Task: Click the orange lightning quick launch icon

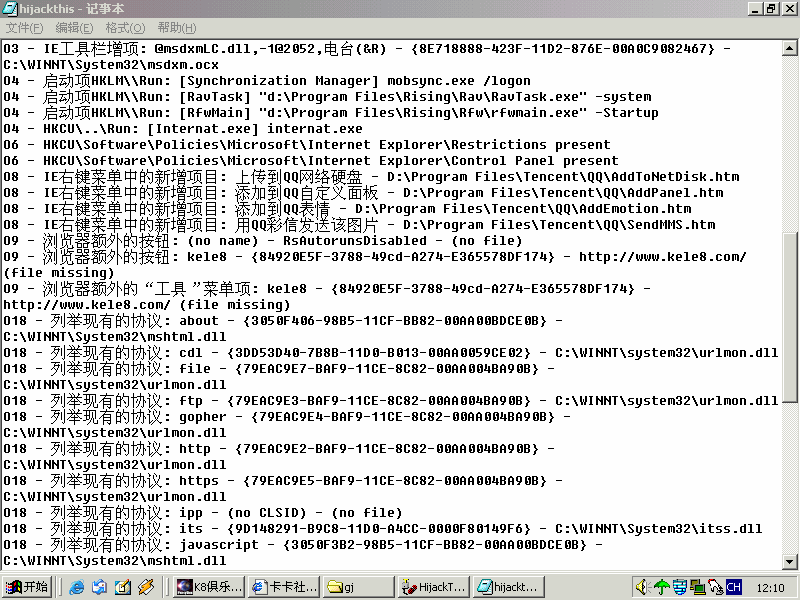Action: [145, 587]
